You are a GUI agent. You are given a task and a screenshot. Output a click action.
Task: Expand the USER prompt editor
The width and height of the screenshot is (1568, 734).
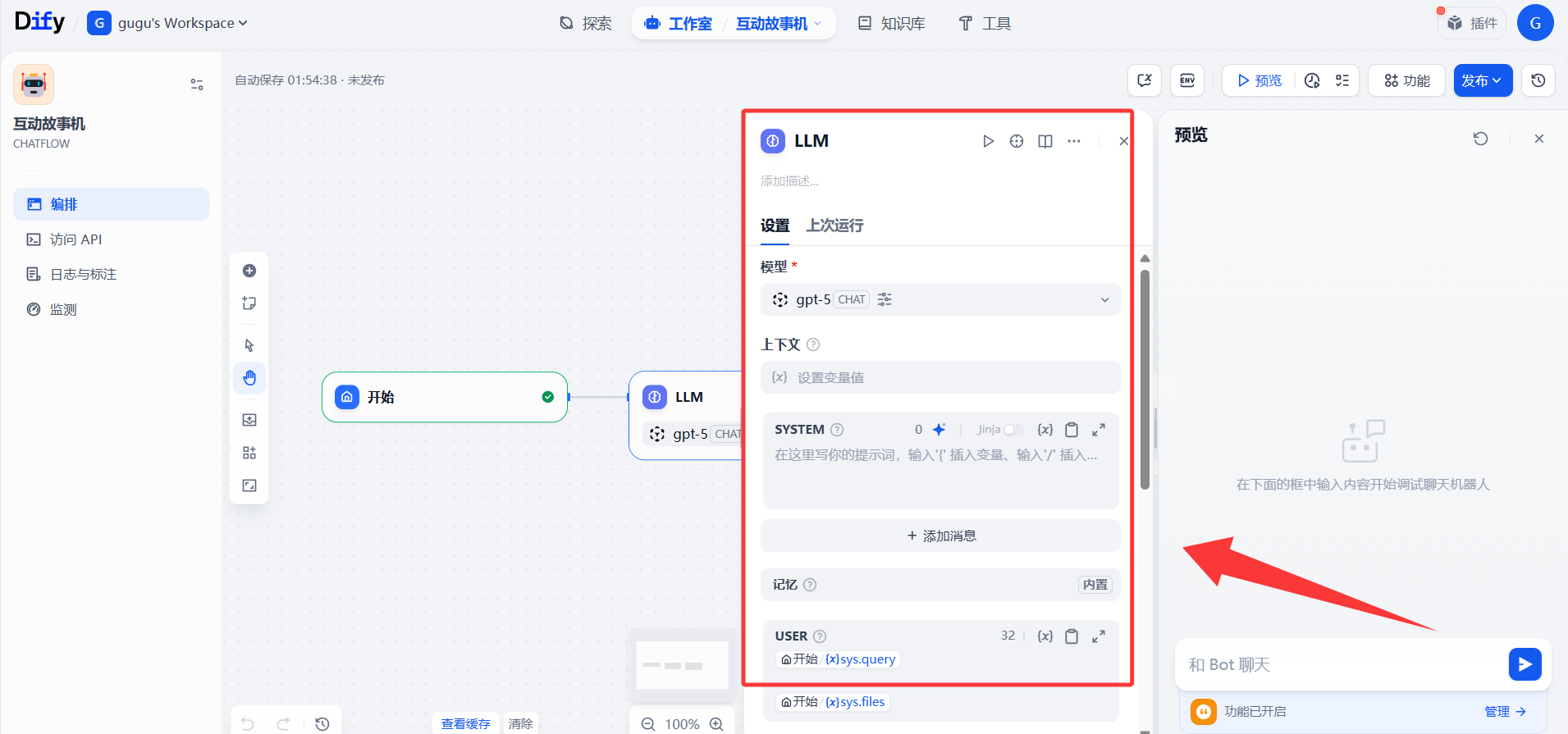click(x=1099, y=636)
